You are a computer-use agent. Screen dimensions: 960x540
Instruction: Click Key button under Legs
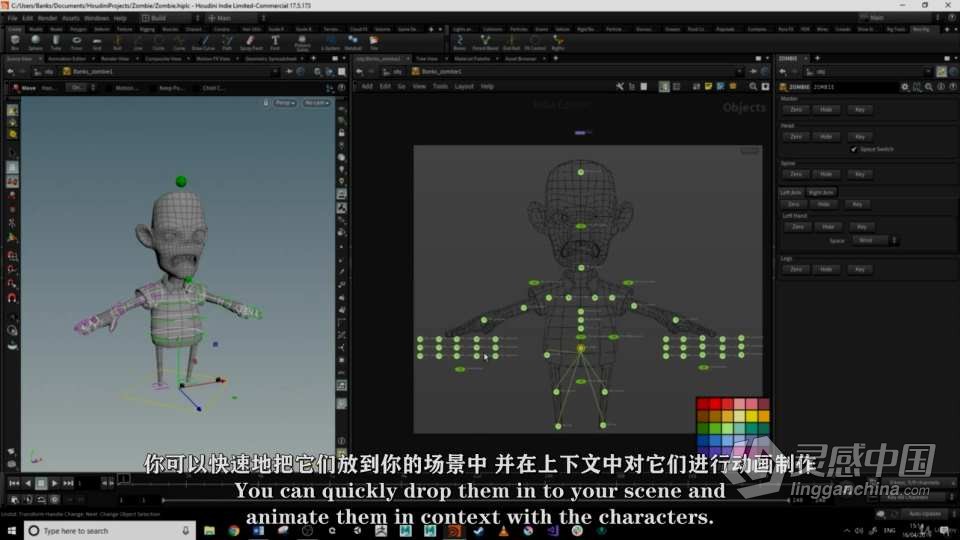(860, 269)
